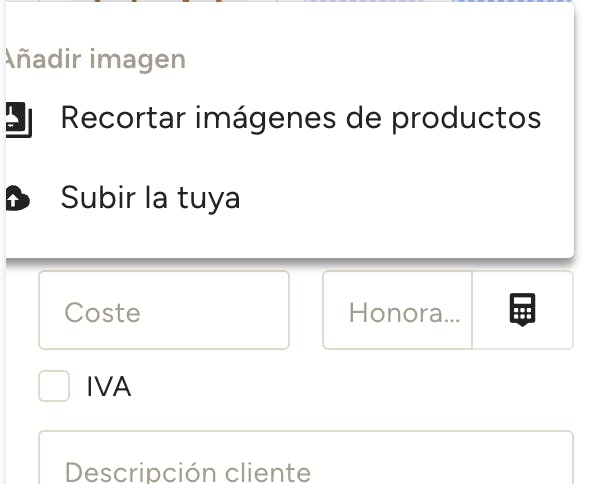
Task: Place cursor in the Coste box
Action: tap(163, 311)
